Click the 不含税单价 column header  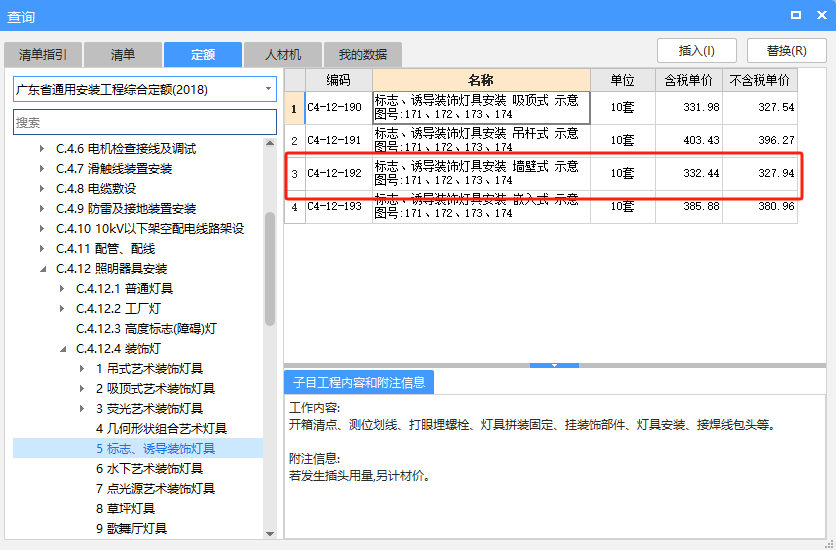pyautogui.click(x=760, y=80)
